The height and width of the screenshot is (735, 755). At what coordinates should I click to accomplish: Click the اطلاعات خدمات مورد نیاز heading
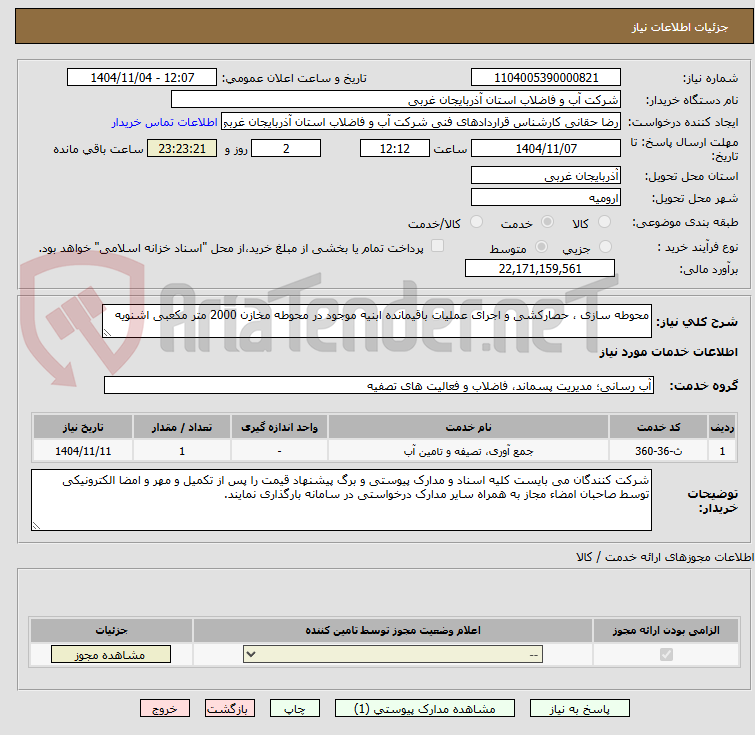coord(668,352)
